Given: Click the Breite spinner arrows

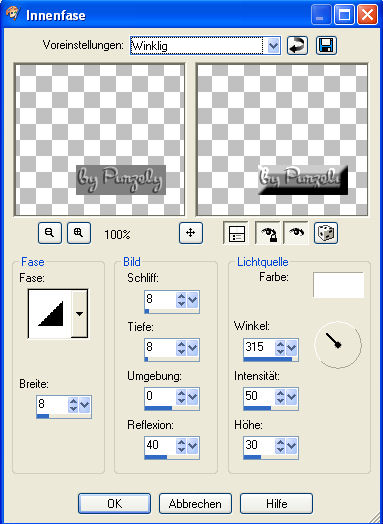Looking at the screenshot, I should 73,405.
